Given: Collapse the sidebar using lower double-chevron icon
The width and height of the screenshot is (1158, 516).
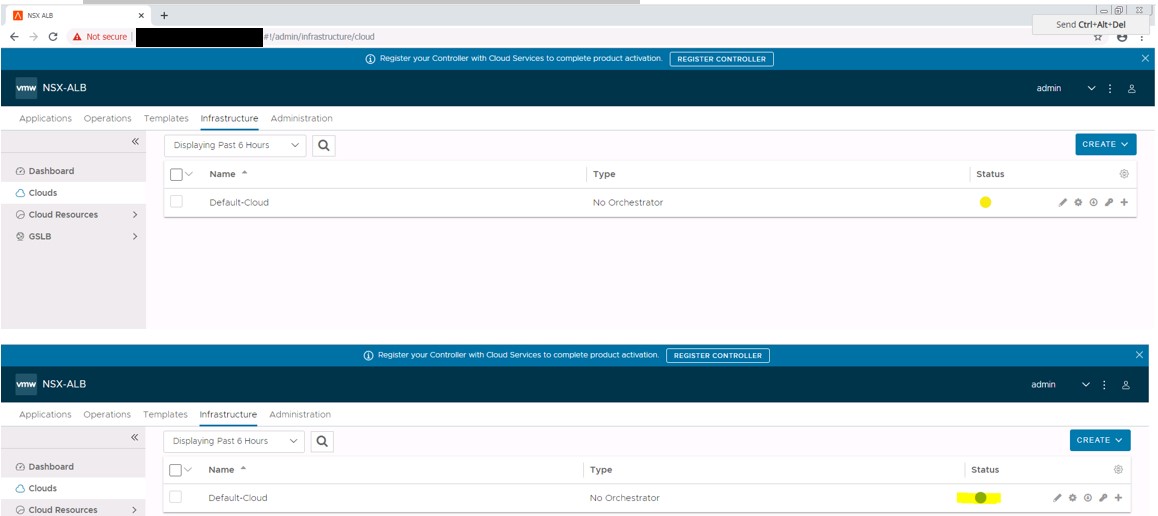Looking at the screenshot, I should (x=134, y=437).
